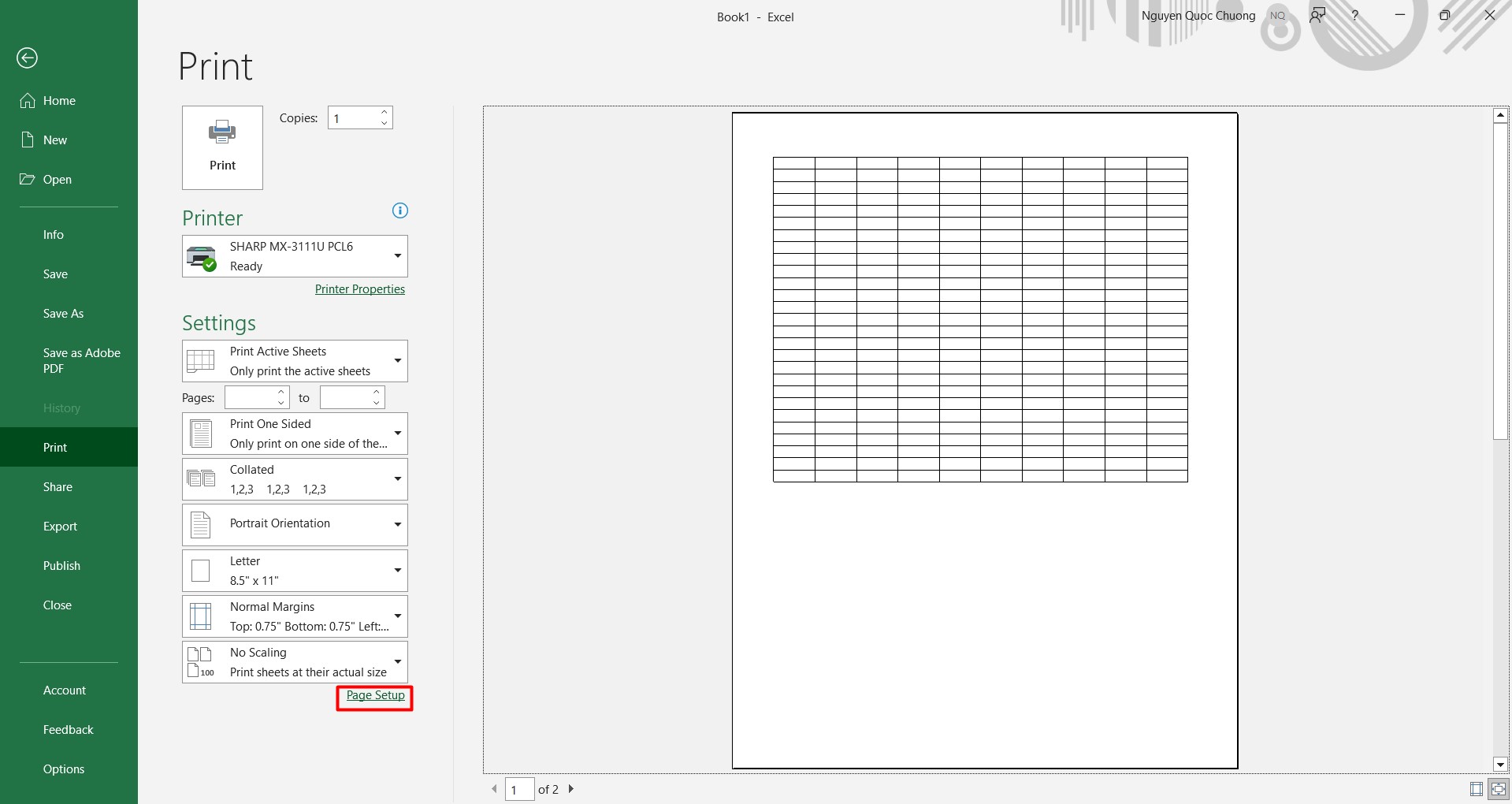Open the Save As menu item
Image resolution: width=1512 pixels, height=804 pixels.
(x=63, y=314)
